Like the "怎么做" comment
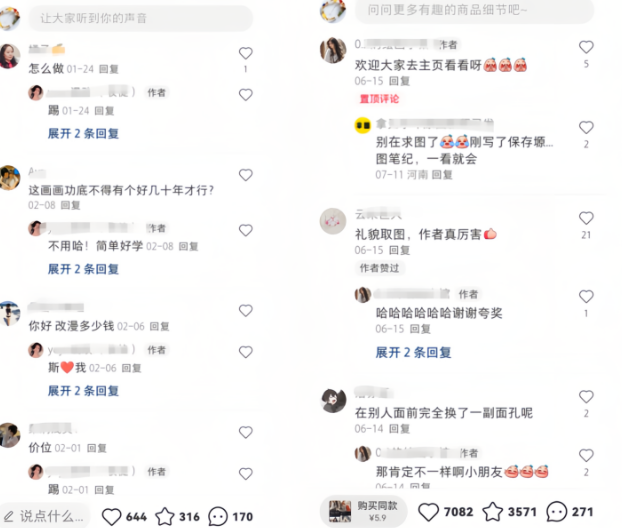This screenshot has height=528, width=622. [246, 53]
